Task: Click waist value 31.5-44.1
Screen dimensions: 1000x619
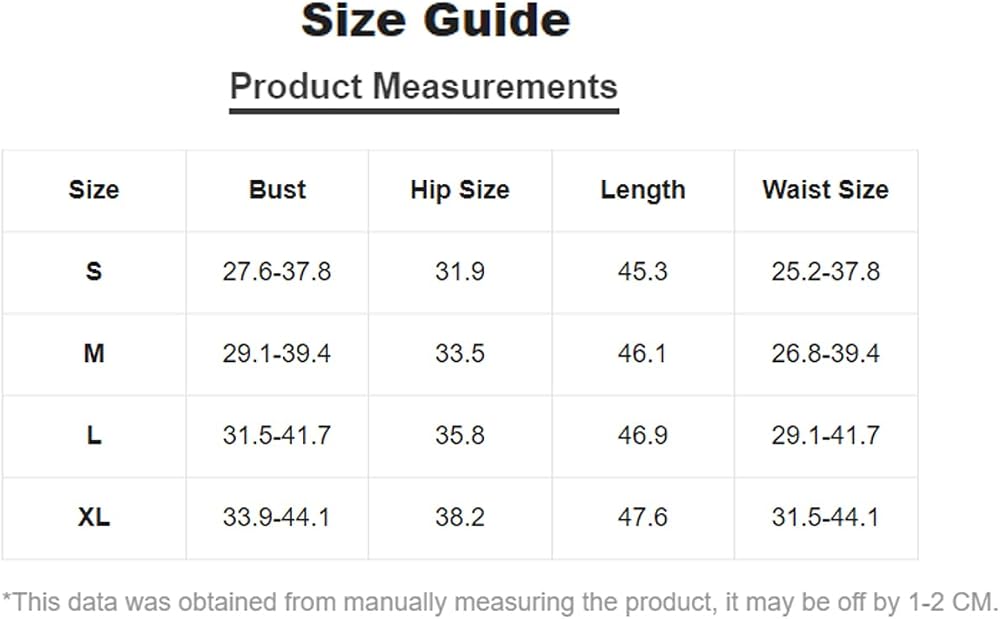Action: click(x=826, y=517)
